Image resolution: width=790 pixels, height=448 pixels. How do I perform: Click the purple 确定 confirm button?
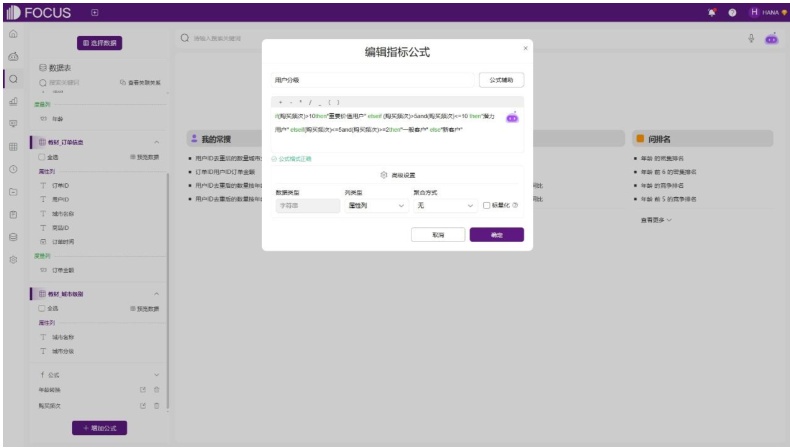click(497, 235)
